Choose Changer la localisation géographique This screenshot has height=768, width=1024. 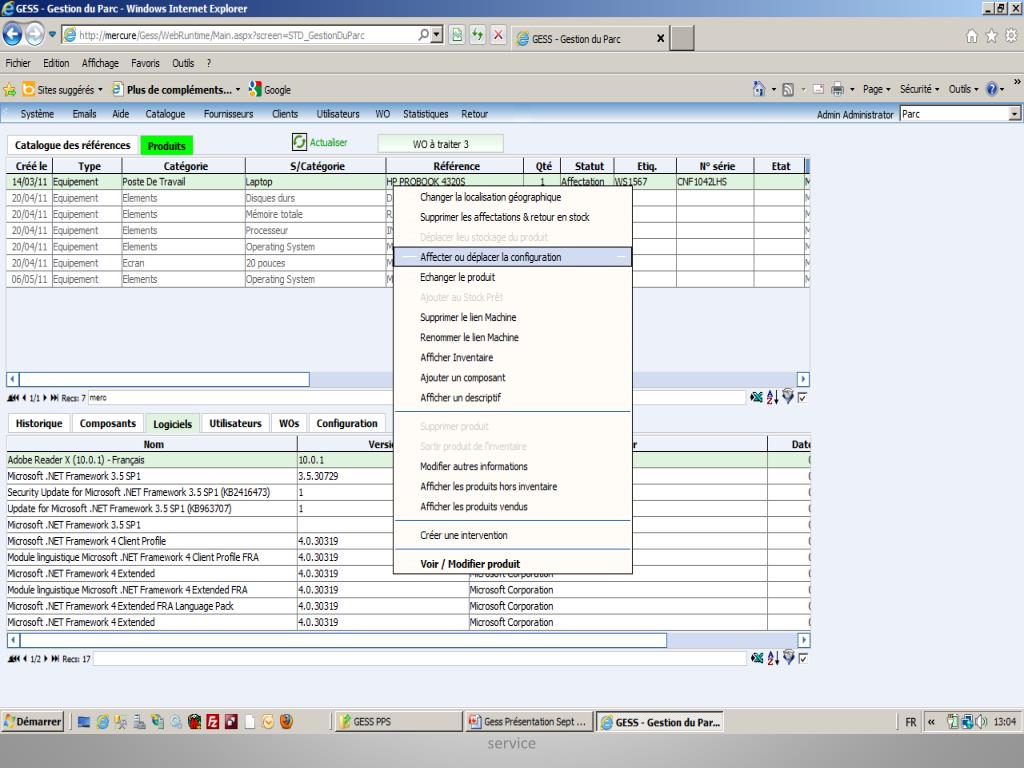tap(490, 197)
